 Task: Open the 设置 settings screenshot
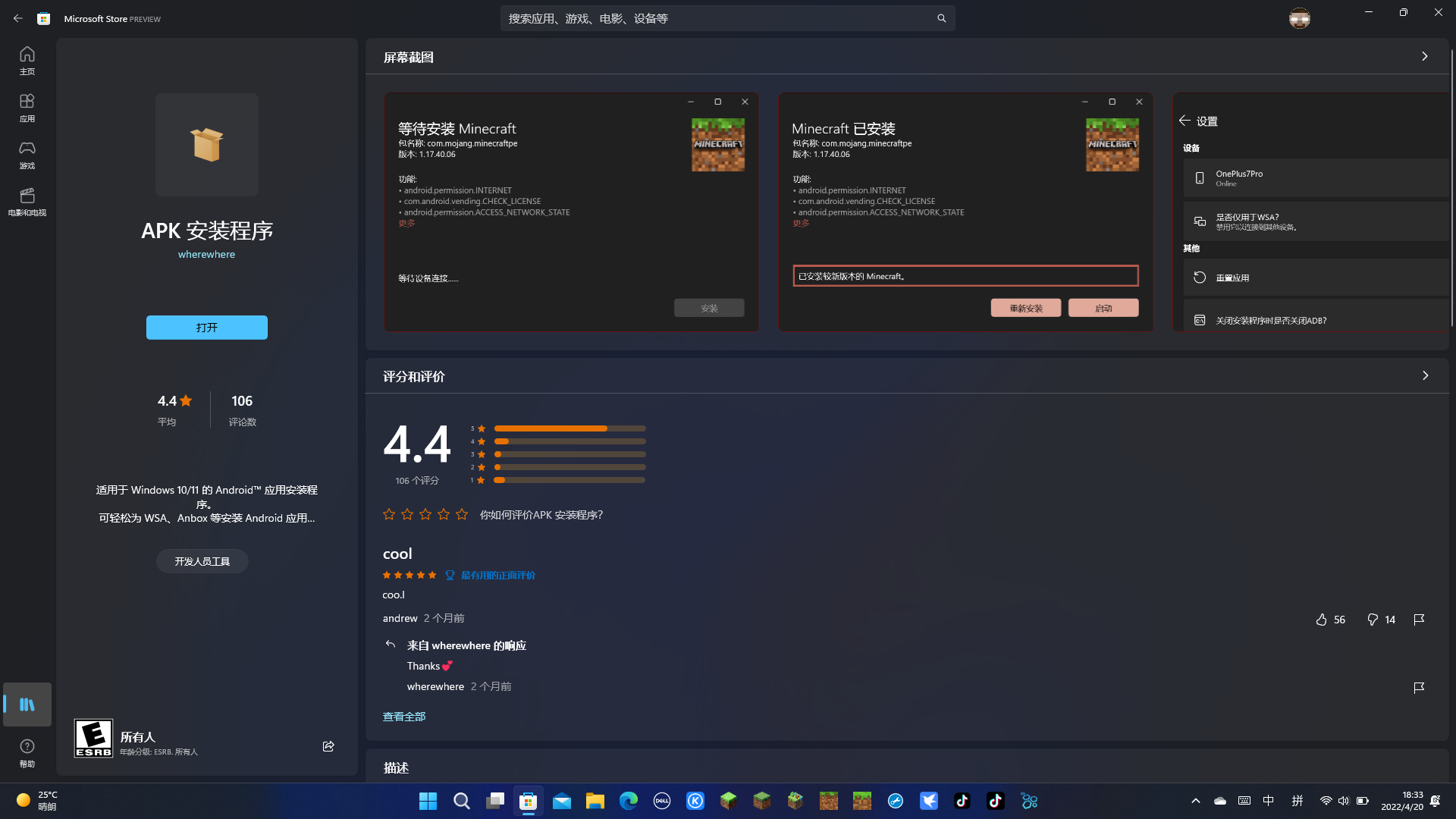coord(1311,212)
